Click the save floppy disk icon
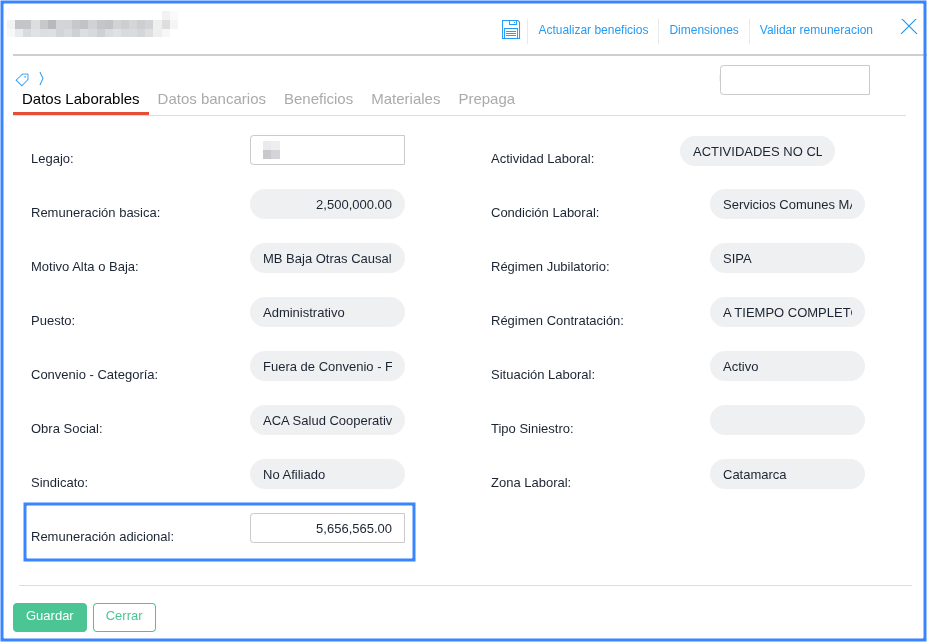The height and width of the screenshot is (642, 927). pos(511,30)
